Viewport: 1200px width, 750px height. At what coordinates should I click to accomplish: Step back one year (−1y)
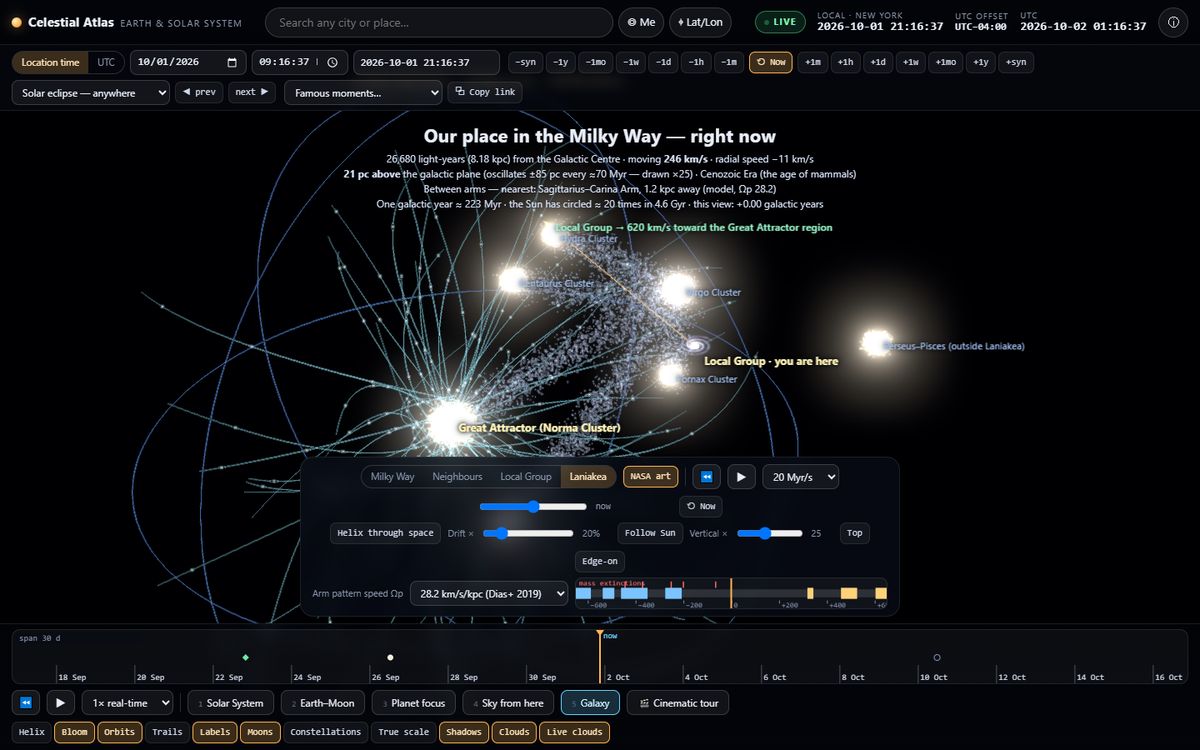coord(562,62)
